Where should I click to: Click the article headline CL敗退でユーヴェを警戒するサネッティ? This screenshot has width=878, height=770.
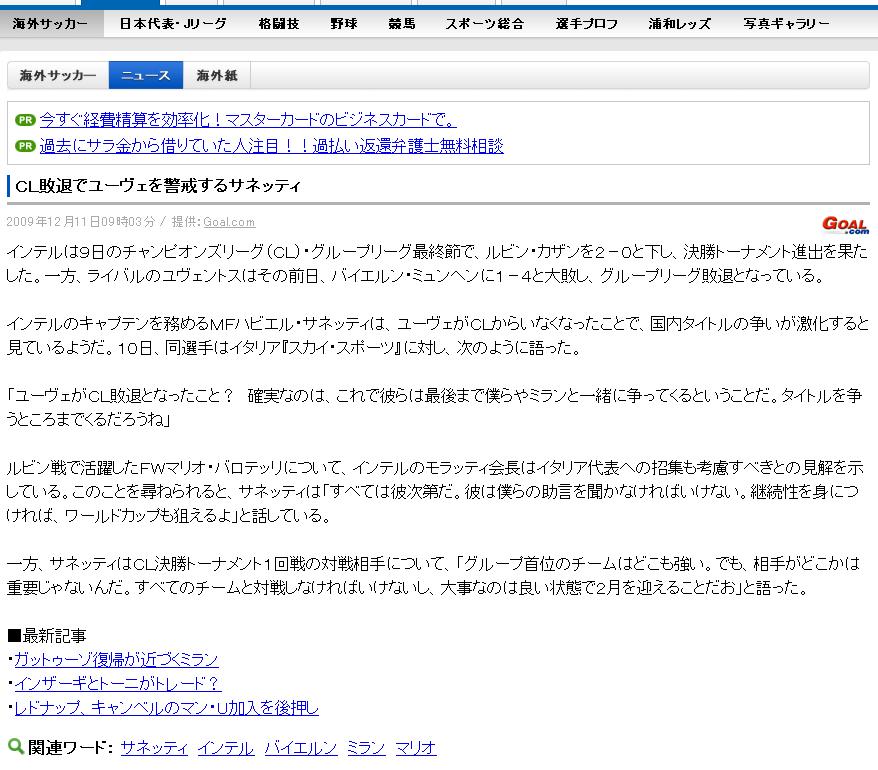[158, 185]
